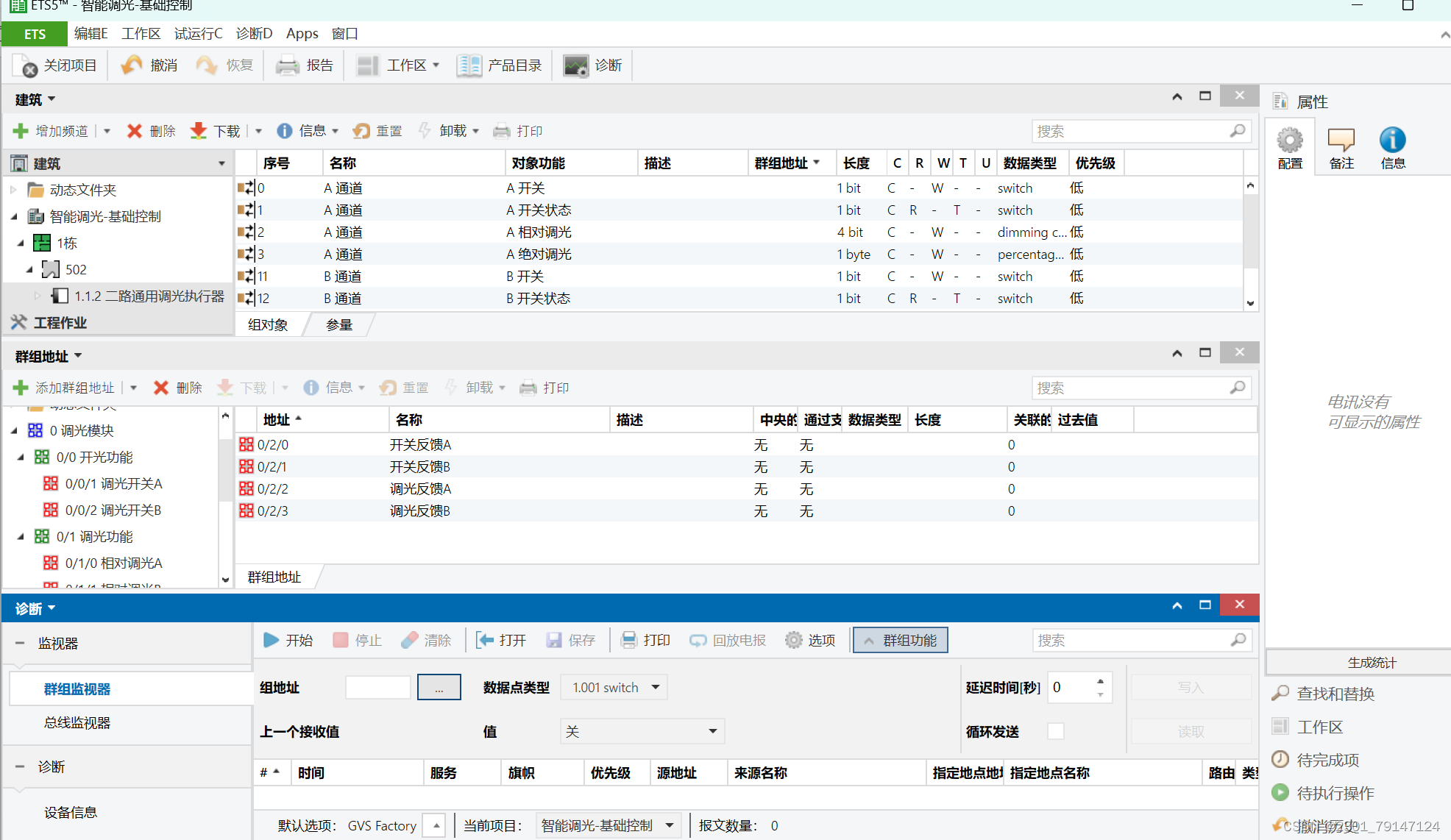Open the datapoint type 1.001 switch dropdown
This screenshot has width=1451, height=840.
point(614,687)
